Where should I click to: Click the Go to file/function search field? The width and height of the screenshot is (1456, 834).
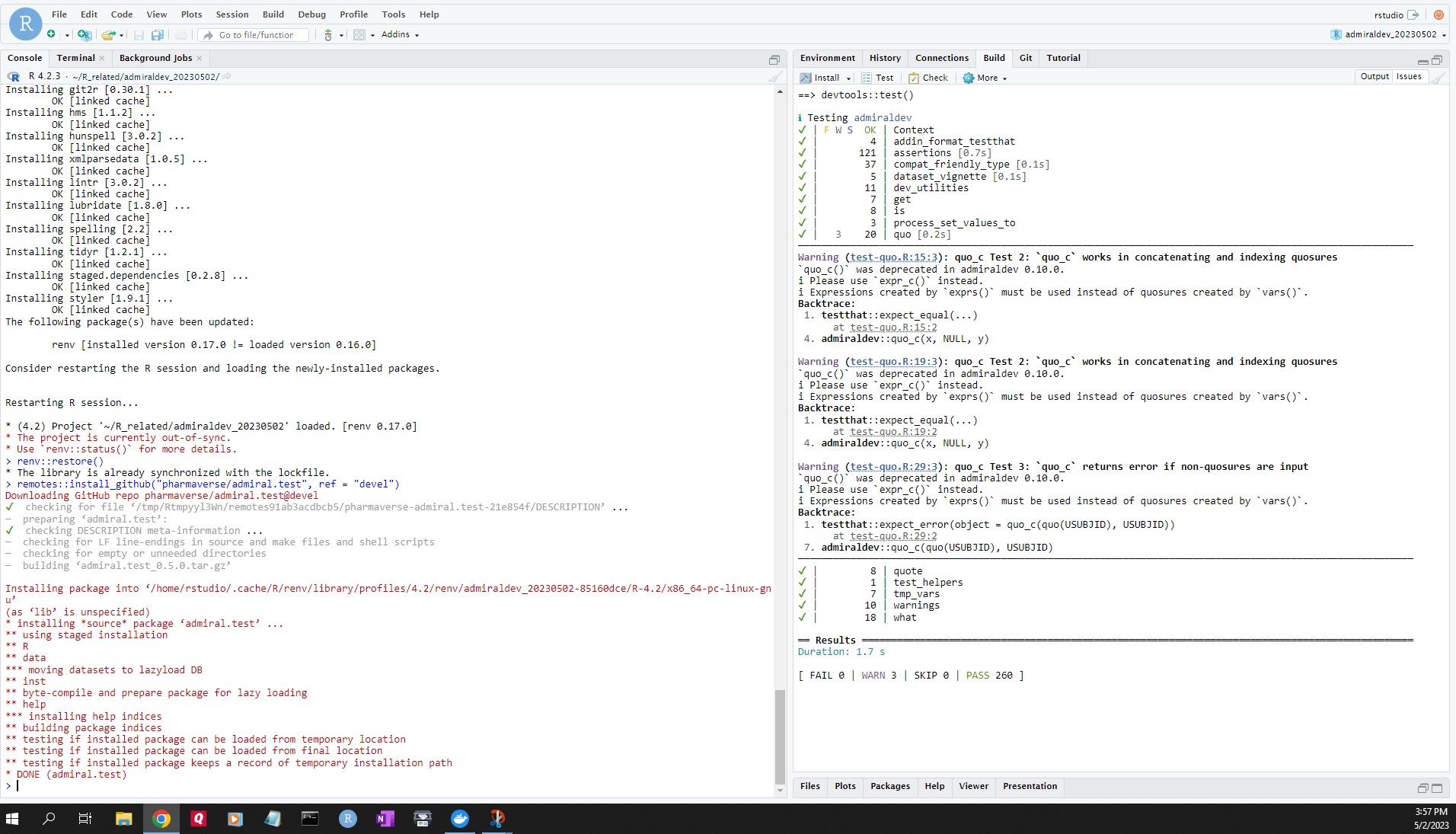point(253,34)
